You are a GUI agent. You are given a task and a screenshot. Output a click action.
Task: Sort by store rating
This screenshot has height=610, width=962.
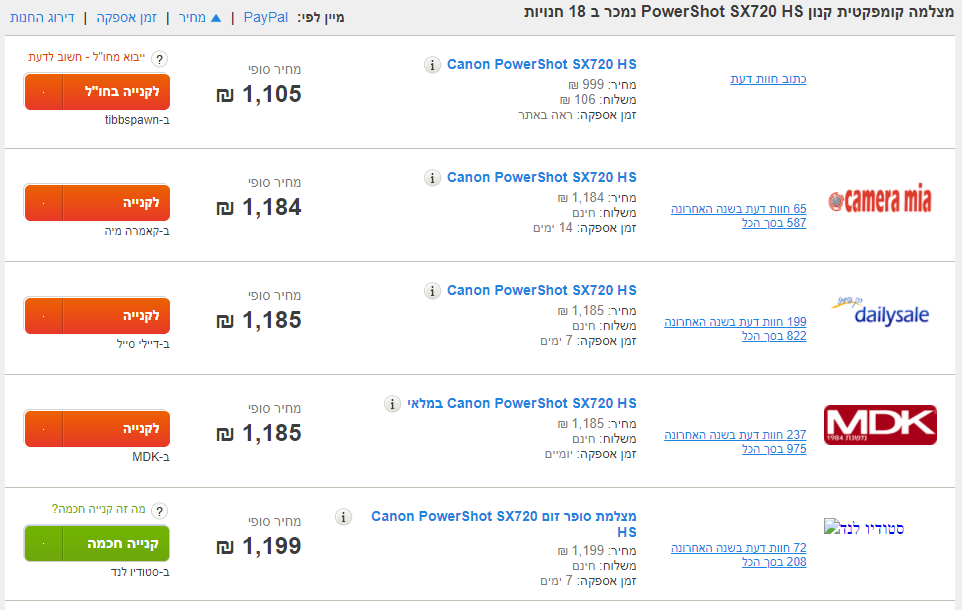pos(43,18)
